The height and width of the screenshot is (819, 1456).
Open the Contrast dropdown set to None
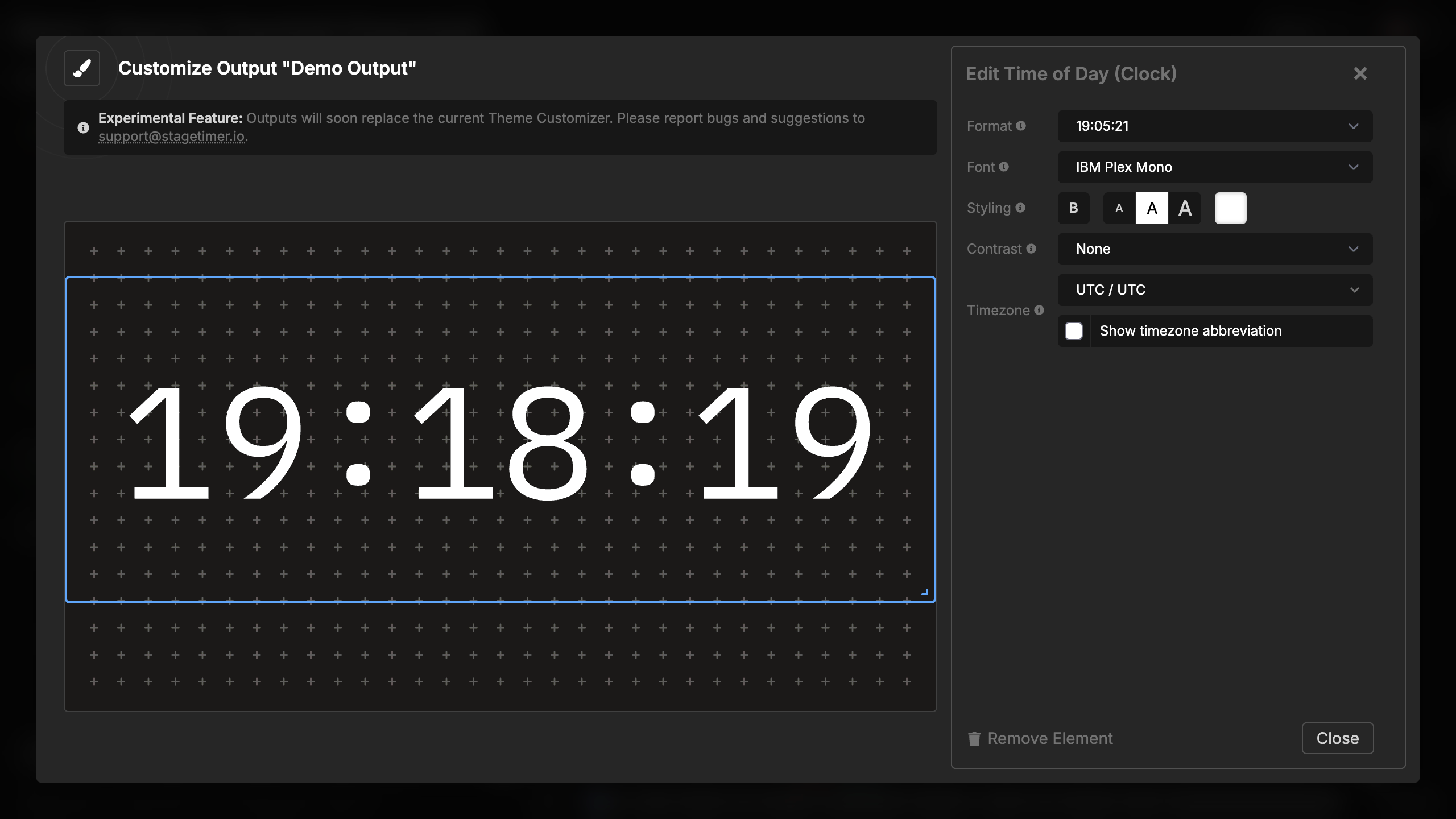point(1214,249)
